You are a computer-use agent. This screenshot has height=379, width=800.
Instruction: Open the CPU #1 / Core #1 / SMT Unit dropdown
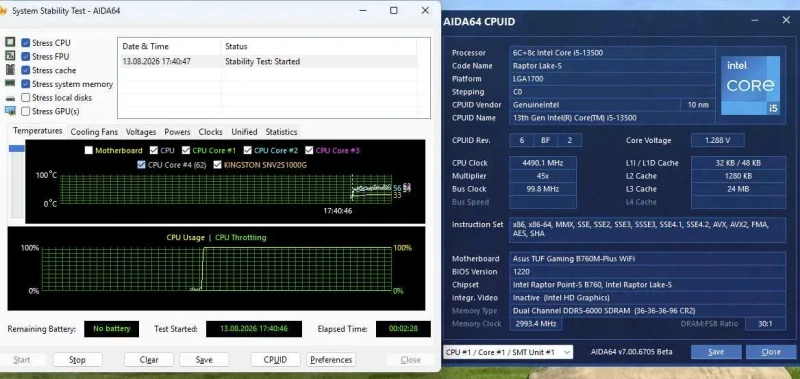(508, 352)
